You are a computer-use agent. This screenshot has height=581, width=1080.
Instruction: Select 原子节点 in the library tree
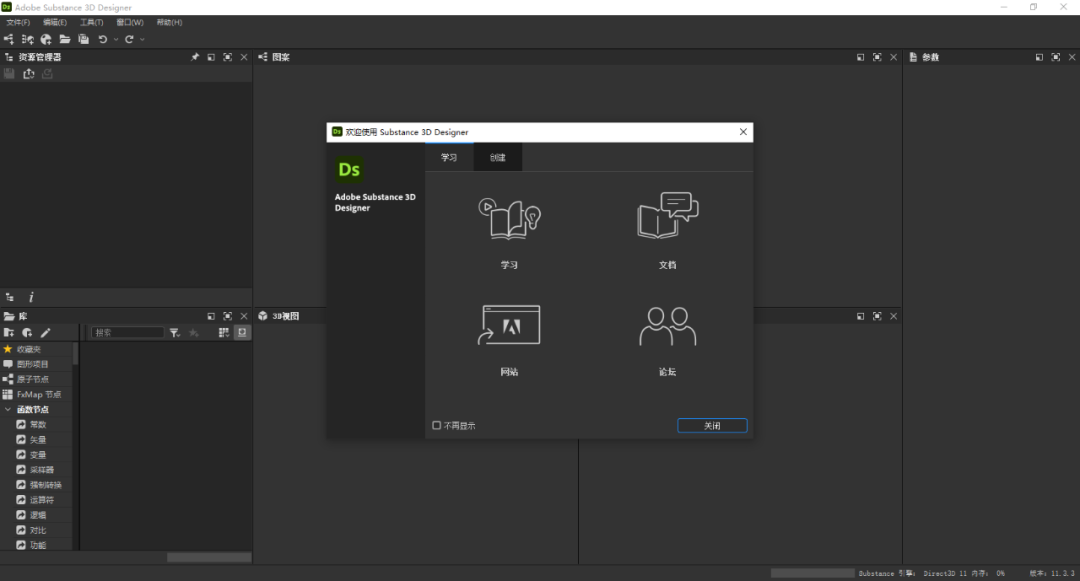point(32,379)
